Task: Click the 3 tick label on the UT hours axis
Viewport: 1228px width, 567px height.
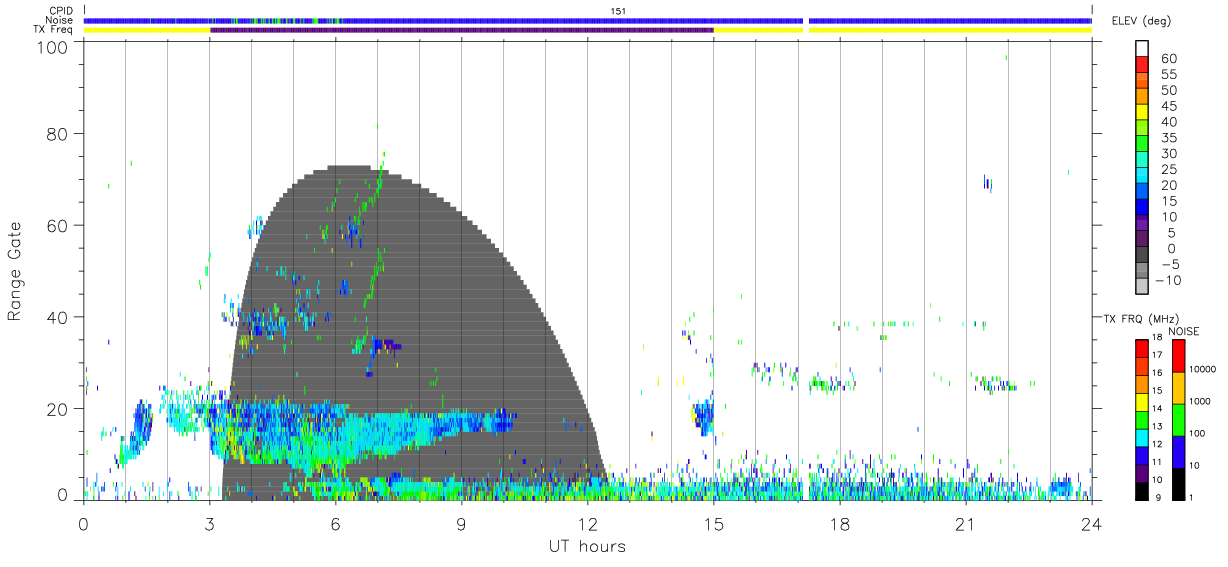Action: [209, 523]
